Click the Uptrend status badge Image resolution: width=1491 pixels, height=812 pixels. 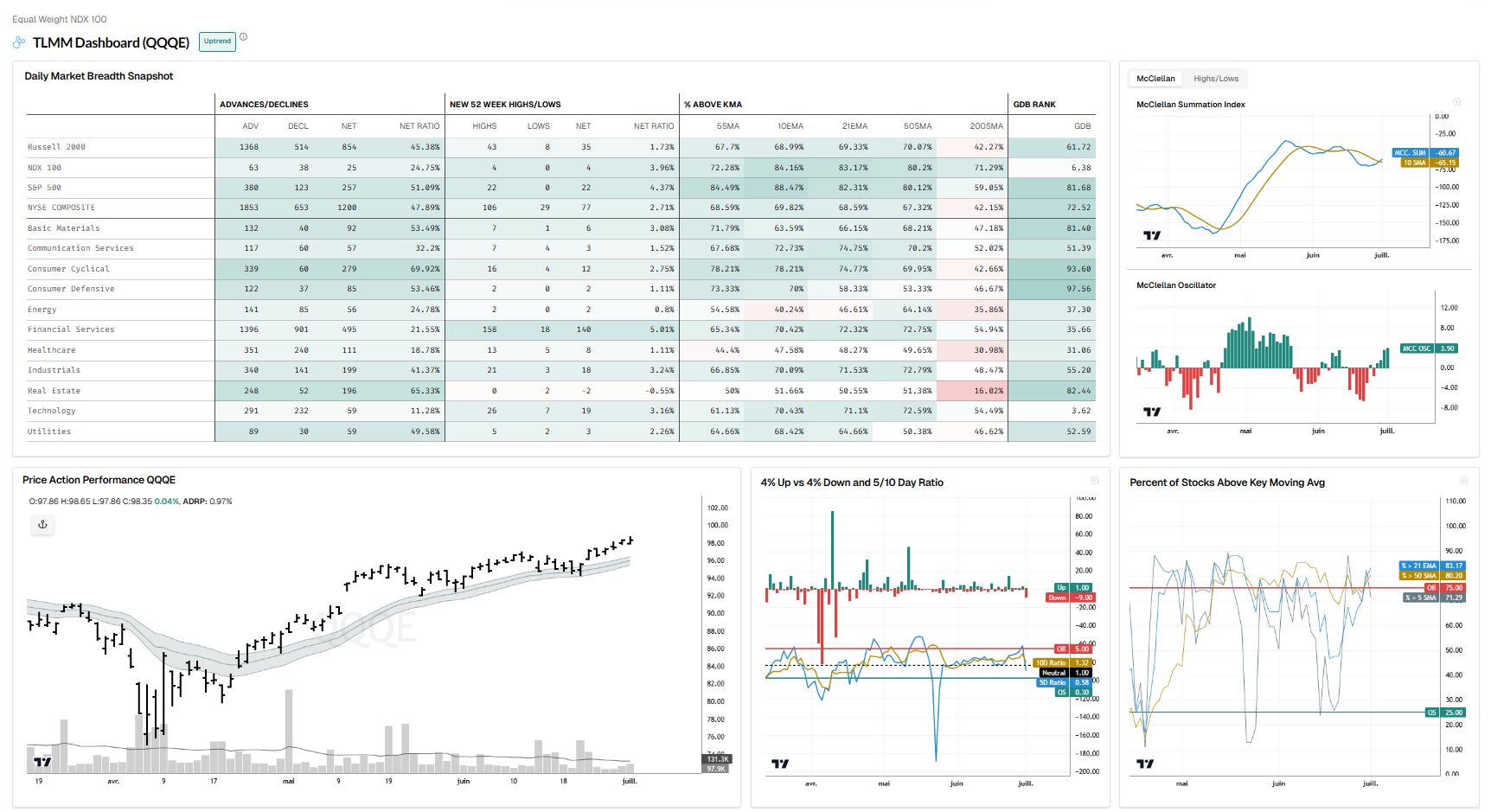coord(217,41)
